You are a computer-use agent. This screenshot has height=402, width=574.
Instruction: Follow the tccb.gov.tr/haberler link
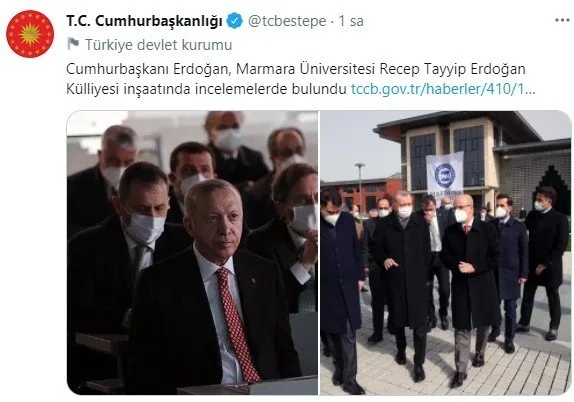click(443, 89)
